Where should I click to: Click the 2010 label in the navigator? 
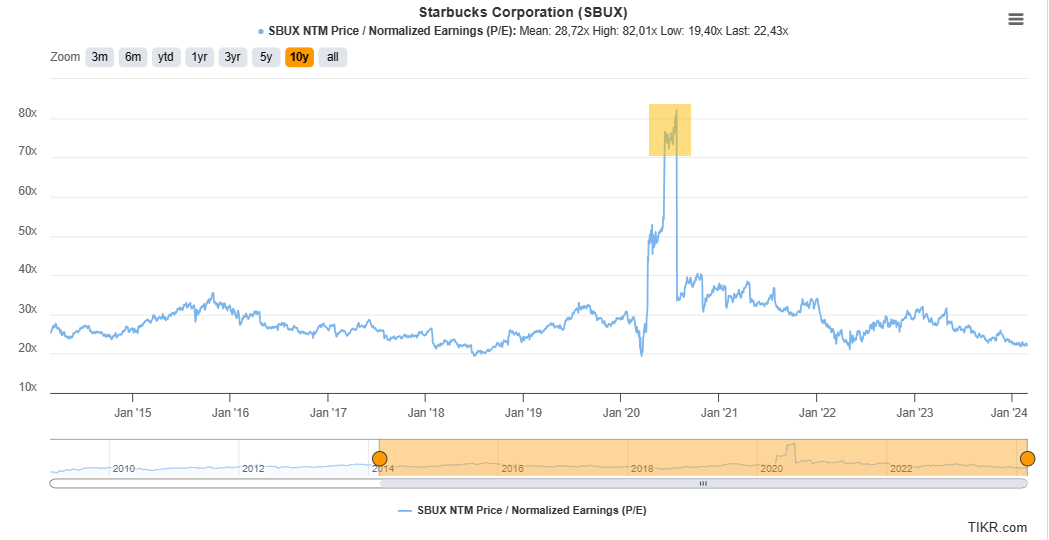point(124,468)
